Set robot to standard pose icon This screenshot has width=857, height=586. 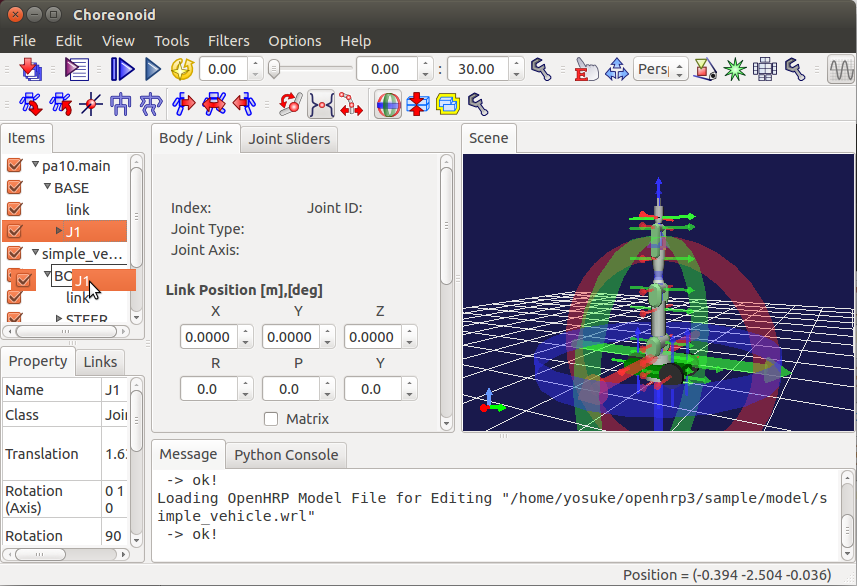[x=151, y=104]
